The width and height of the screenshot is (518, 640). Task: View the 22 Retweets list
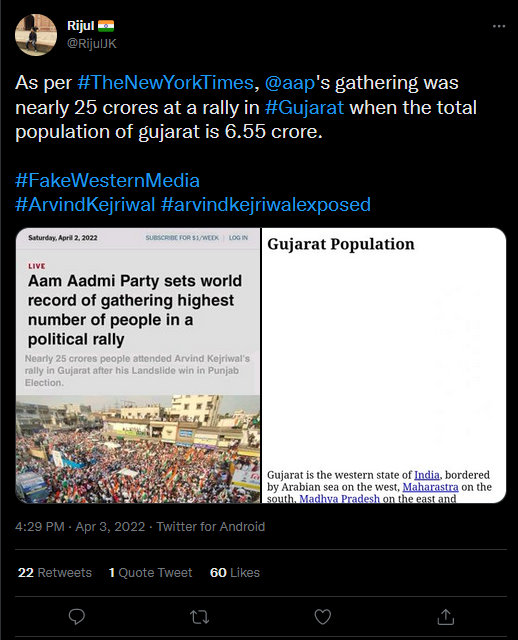tap(55, 573)
